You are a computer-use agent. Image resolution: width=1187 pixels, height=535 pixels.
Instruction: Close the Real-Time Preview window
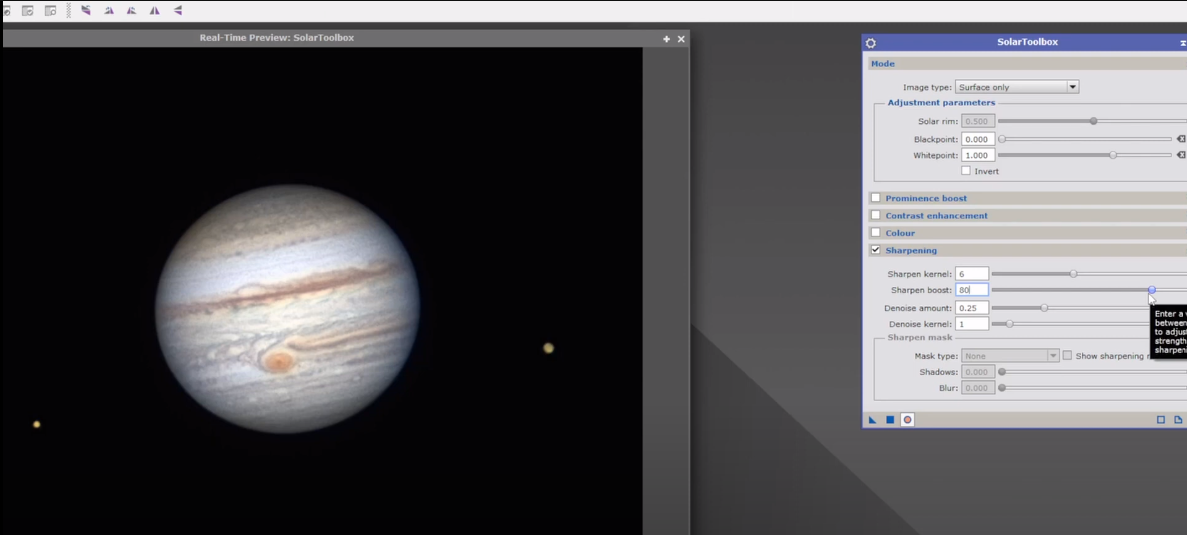[x=681, y=39]
